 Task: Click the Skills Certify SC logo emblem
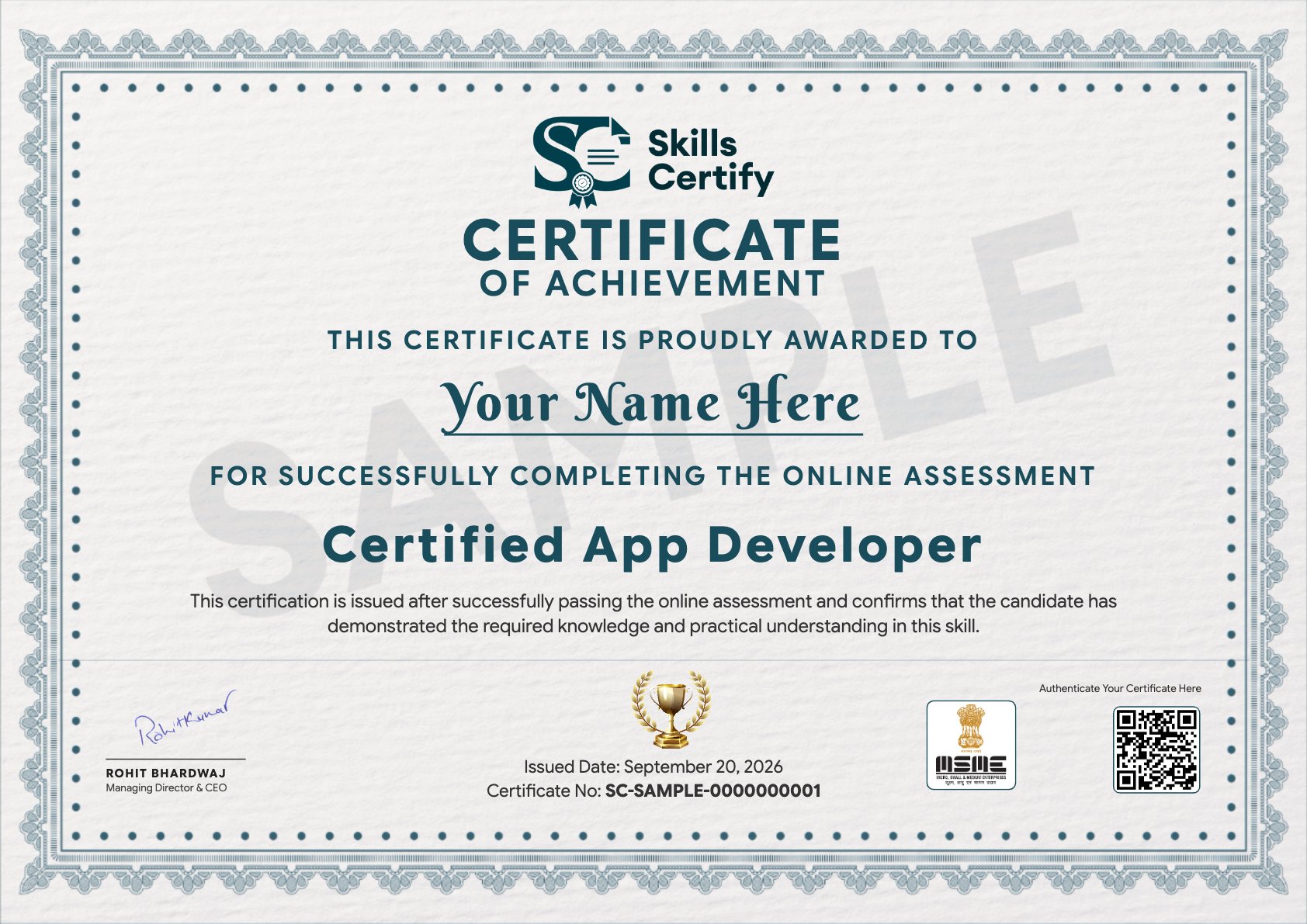(x=581, y=162)
